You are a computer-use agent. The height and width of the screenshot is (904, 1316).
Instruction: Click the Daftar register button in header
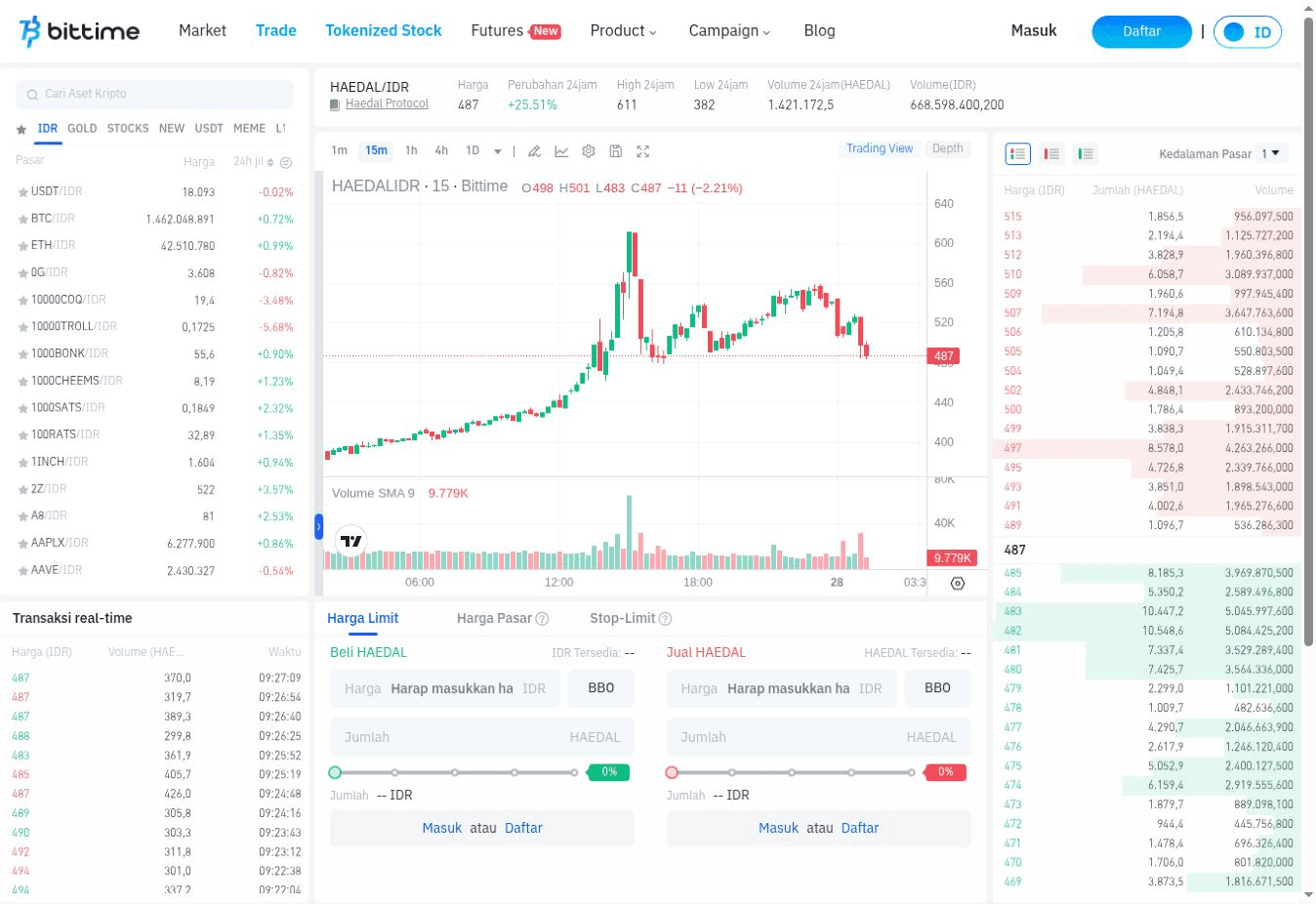click(x=1141, y=32)
